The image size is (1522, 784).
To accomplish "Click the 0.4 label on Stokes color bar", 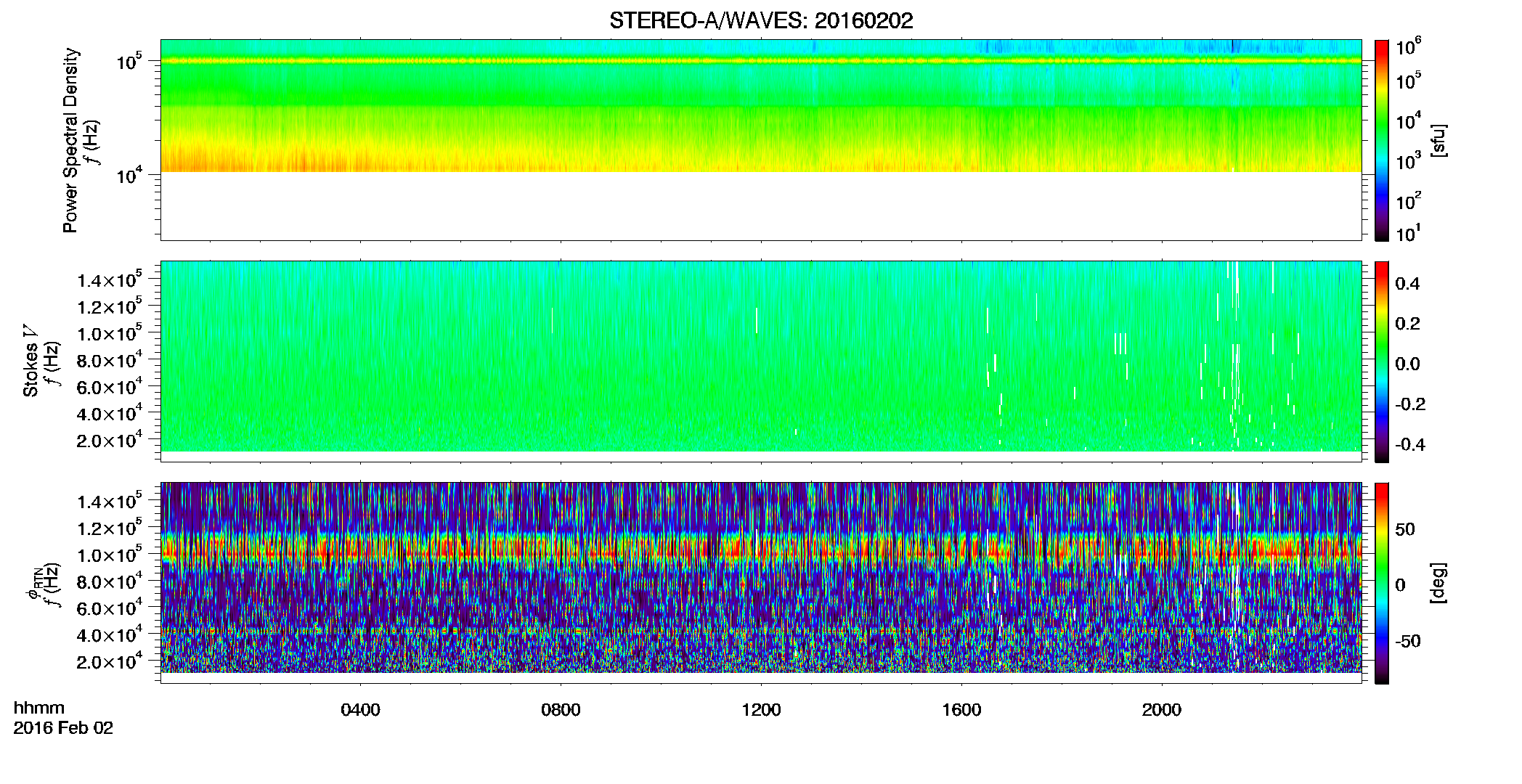I will coord(1407,284).
